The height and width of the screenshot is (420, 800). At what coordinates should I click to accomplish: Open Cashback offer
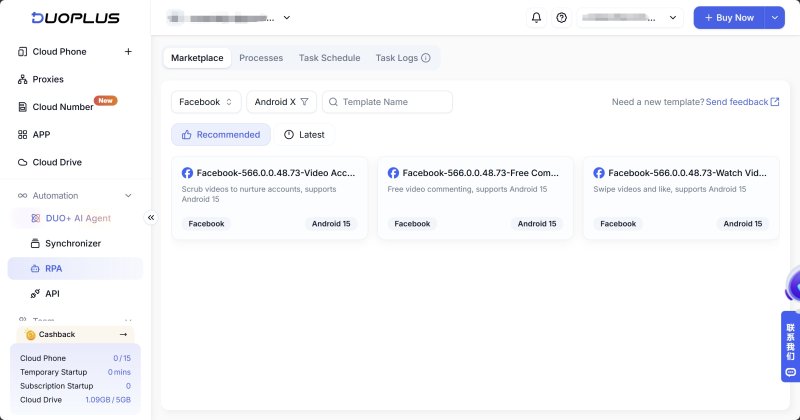76,334
